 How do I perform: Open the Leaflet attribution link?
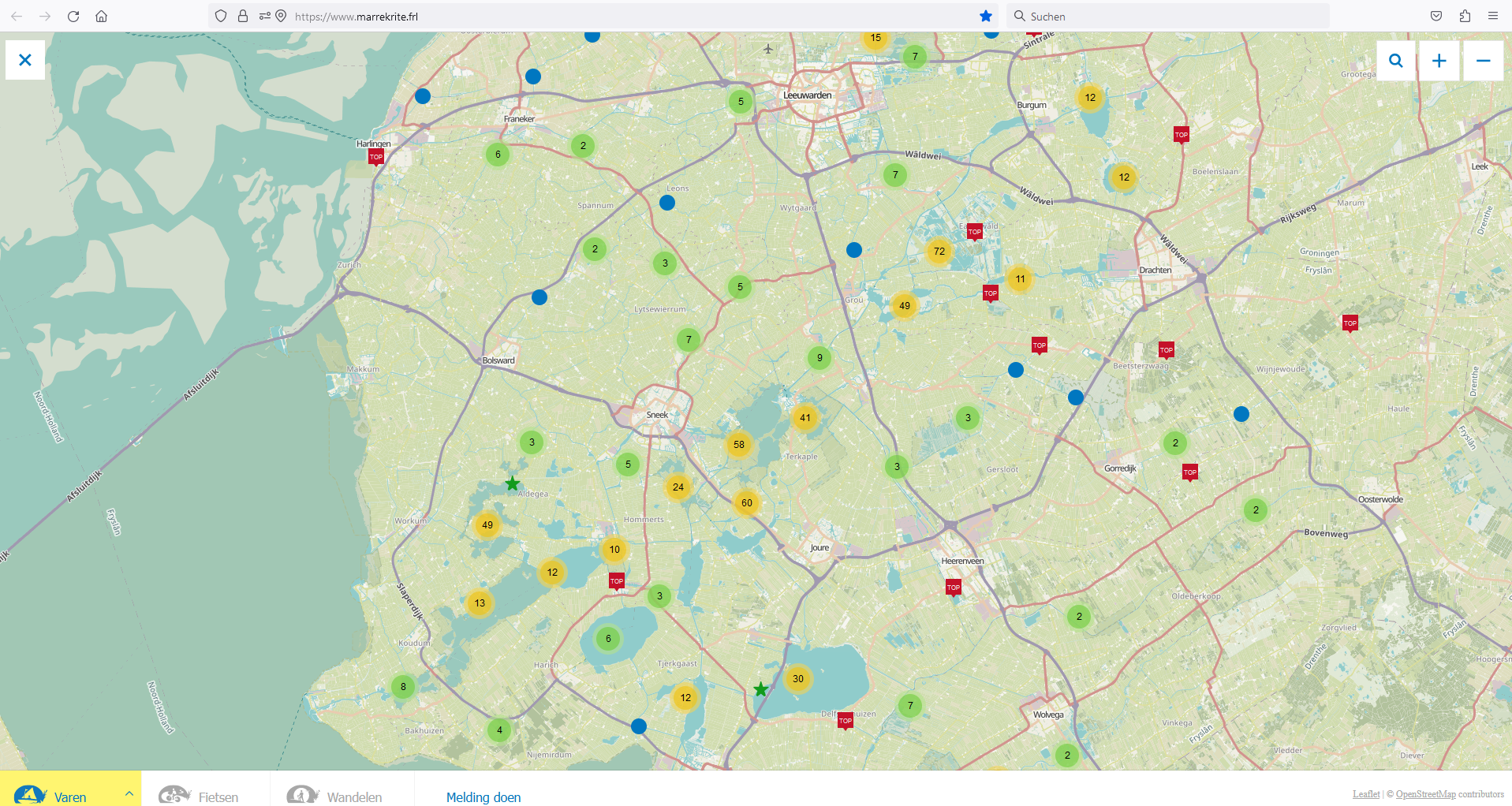[x=1366, y=794]
